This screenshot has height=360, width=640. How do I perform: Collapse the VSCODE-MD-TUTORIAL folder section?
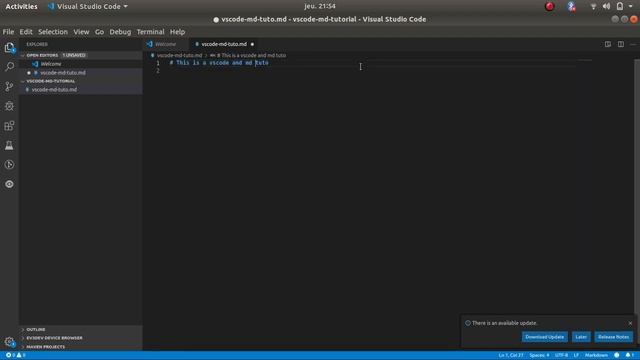pyautogui.click(x=51, y=81)
